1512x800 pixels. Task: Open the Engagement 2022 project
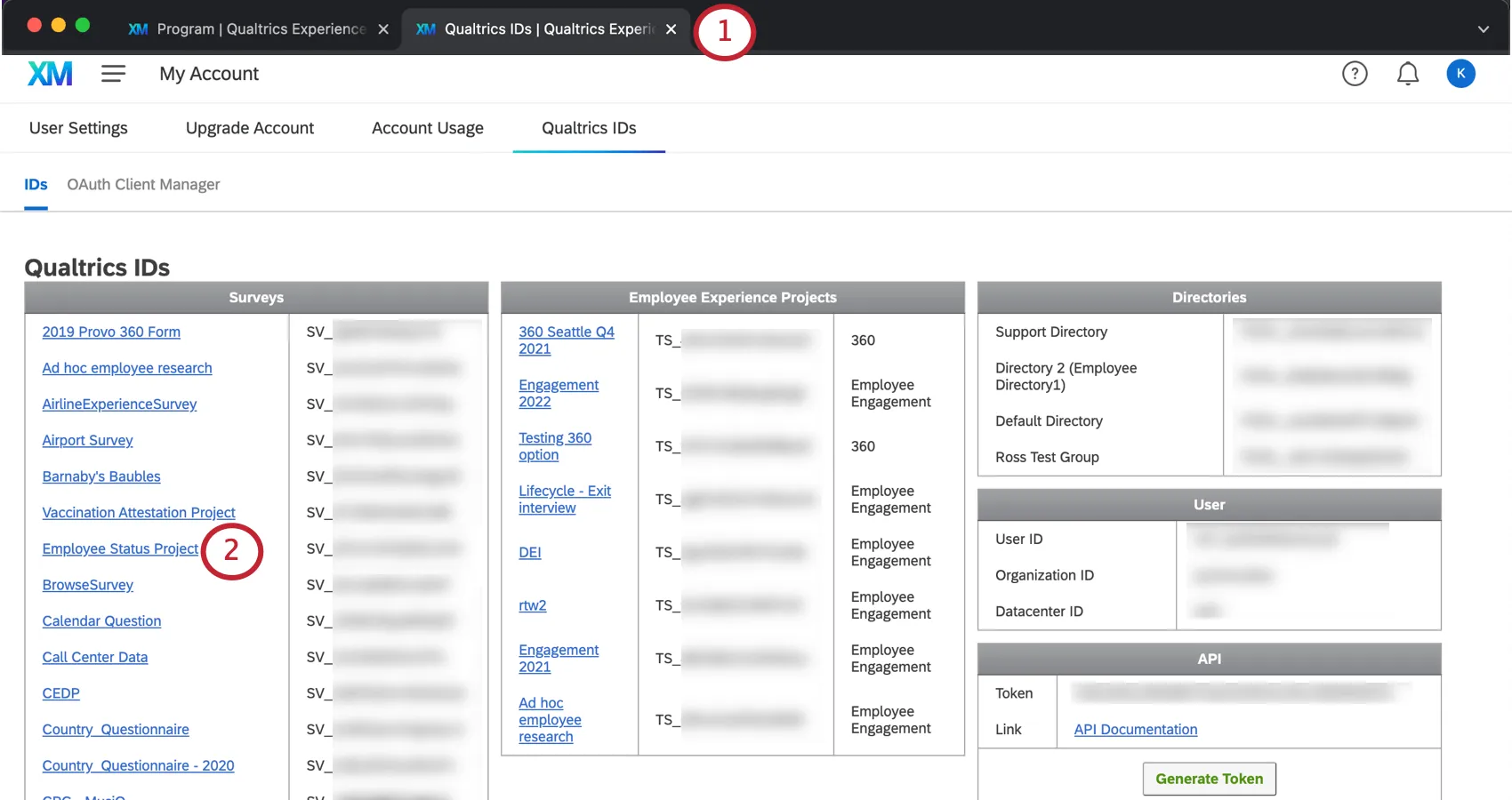tap(559, 393)
